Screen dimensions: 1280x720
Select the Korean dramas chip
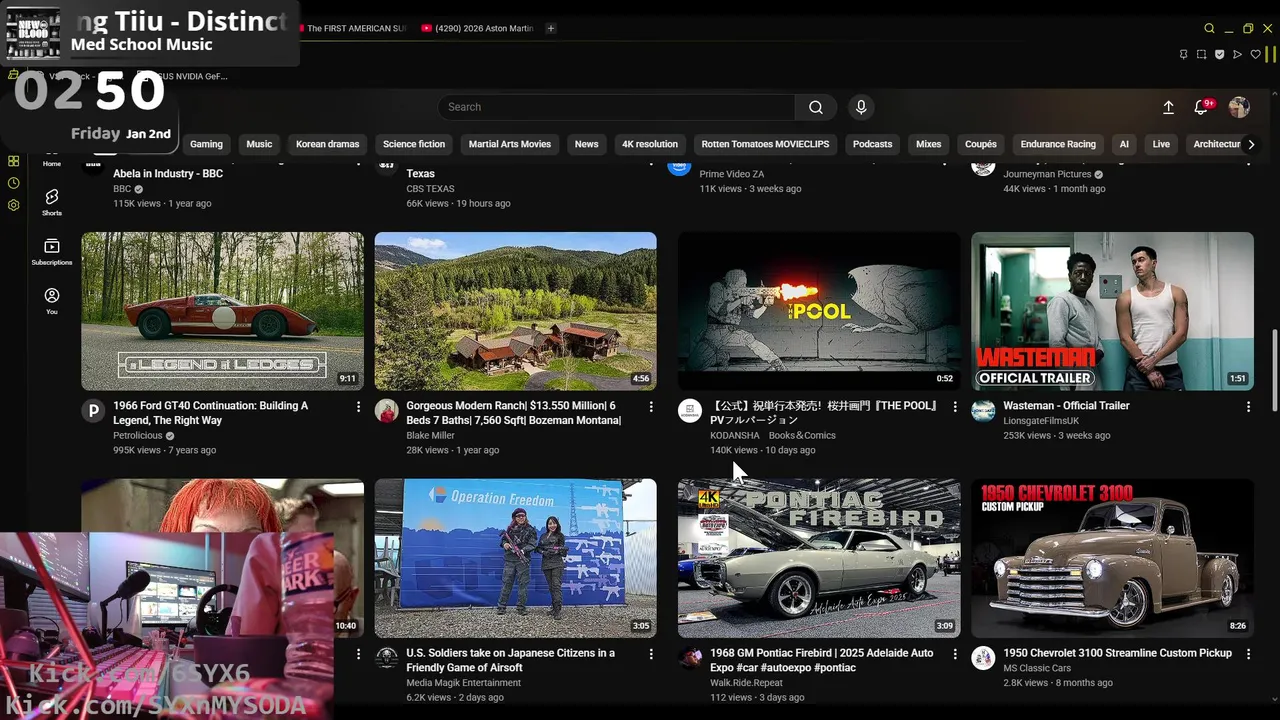[x=327, y=144]
